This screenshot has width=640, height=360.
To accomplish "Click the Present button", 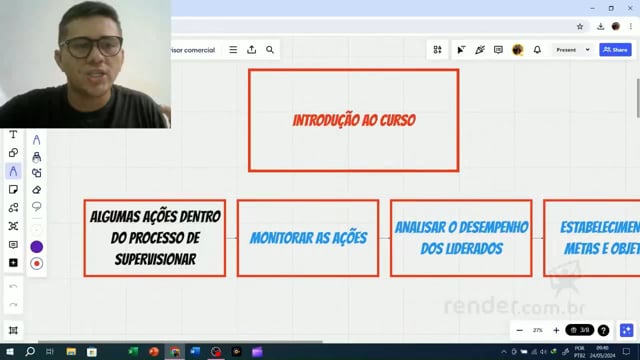I will 566,50.
